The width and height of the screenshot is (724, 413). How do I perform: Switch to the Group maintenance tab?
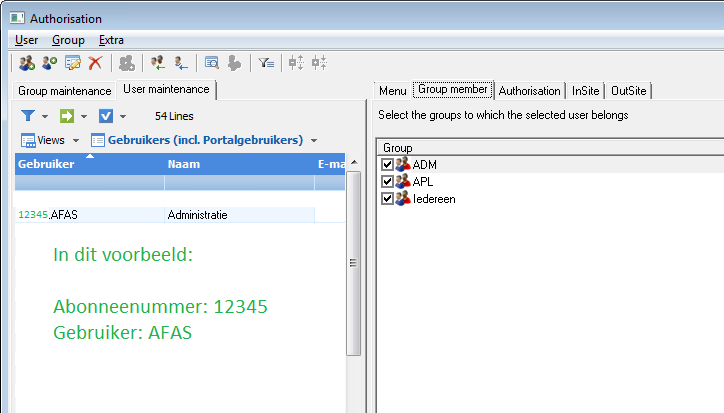tap(65, 91)
